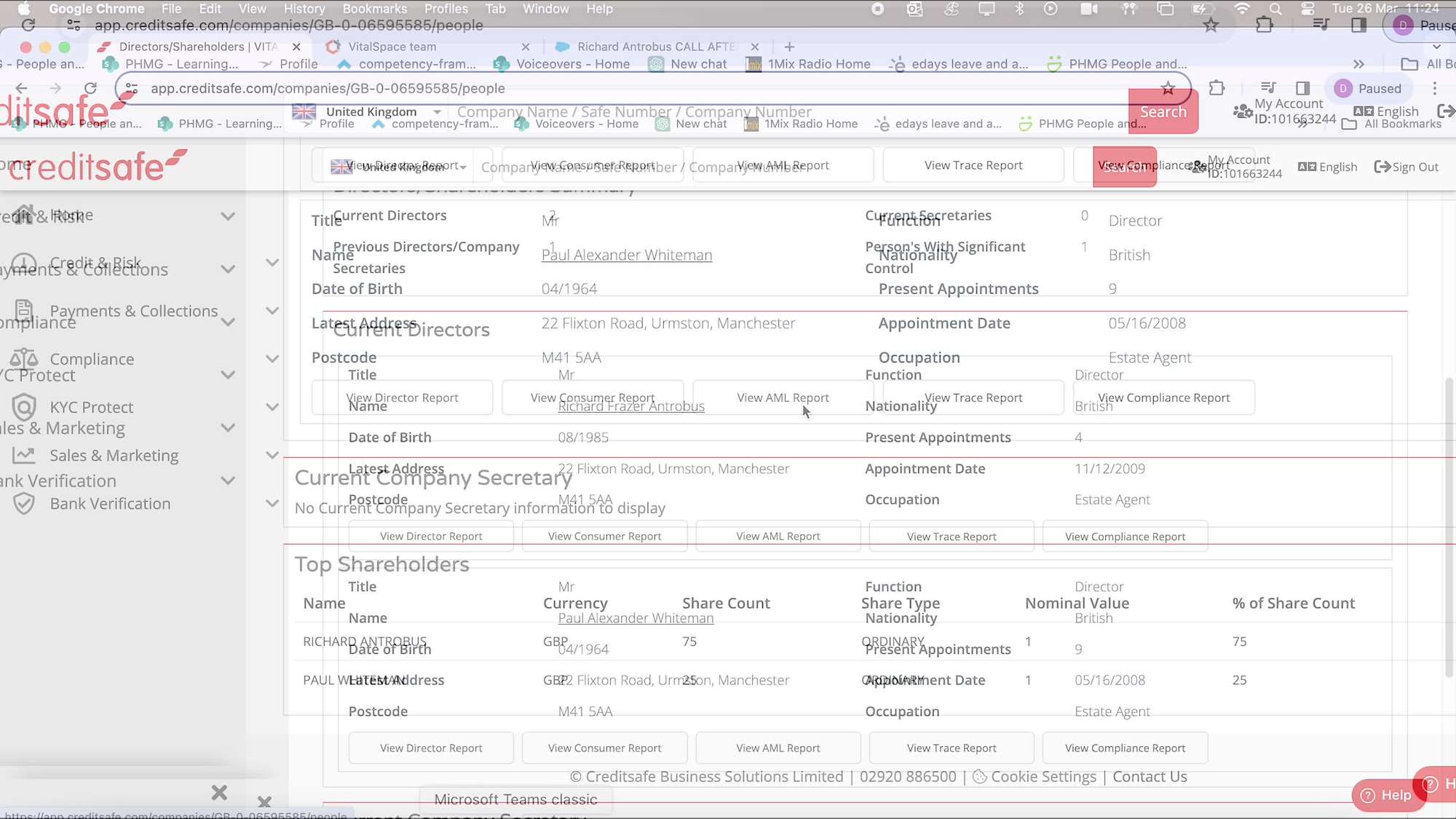This screenshot has width=1456, height=819.
Task: Open the Compliance scales icon
Action: point(24,359)
